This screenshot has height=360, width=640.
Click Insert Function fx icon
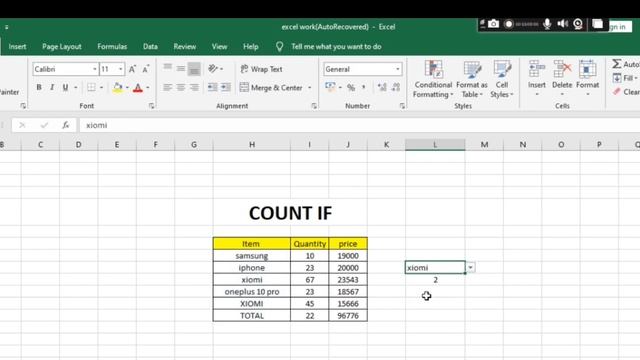click(x=65, y=125)
